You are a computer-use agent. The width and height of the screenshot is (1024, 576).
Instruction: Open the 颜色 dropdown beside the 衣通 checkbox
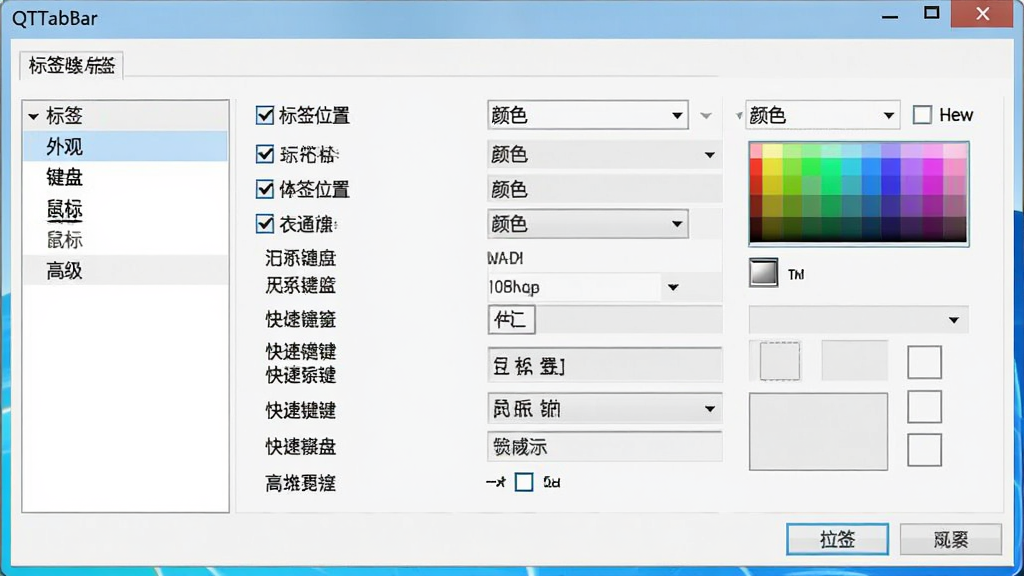coord(588,224)
